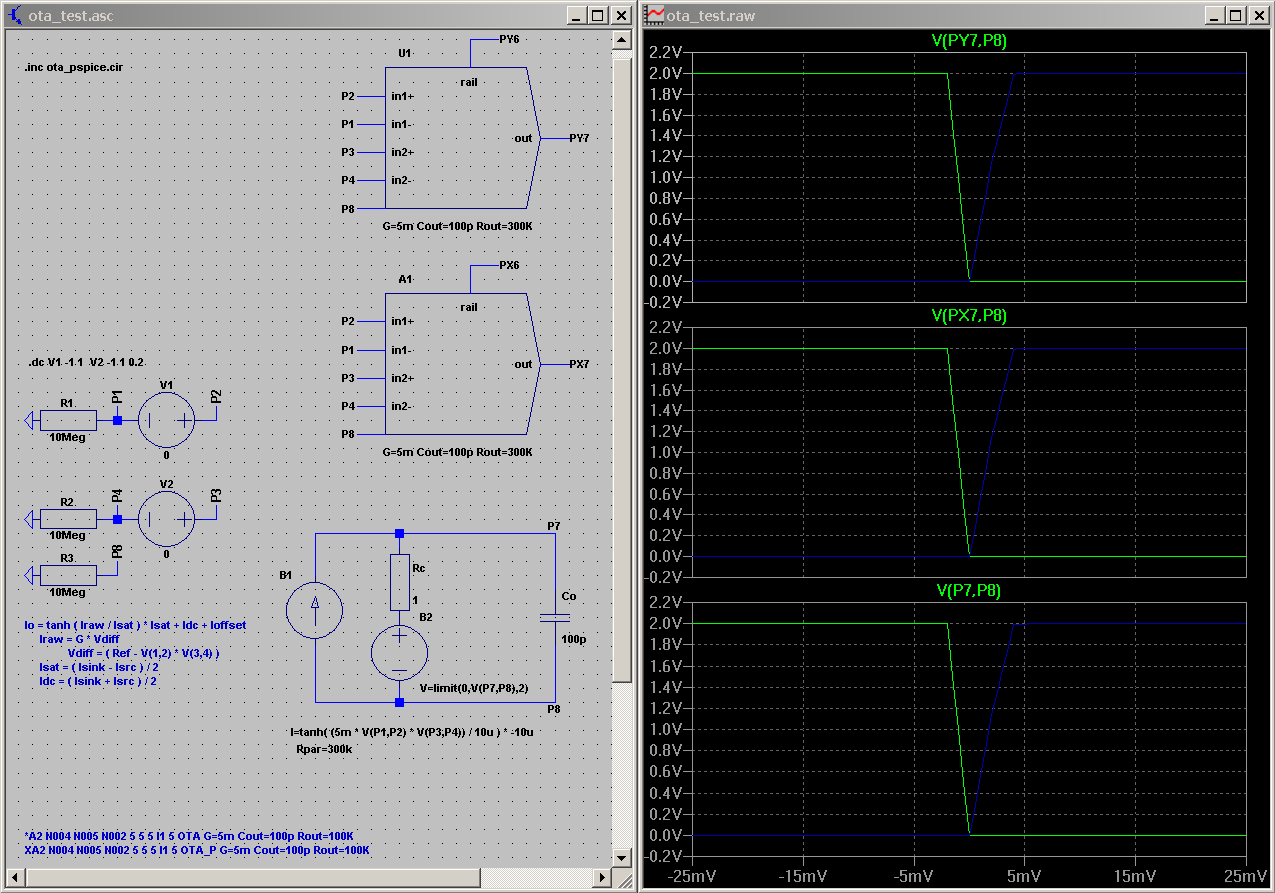Screen dimensions: 1275x893
Task: Minimize the ota_test.raw window
Action: 1214,15
